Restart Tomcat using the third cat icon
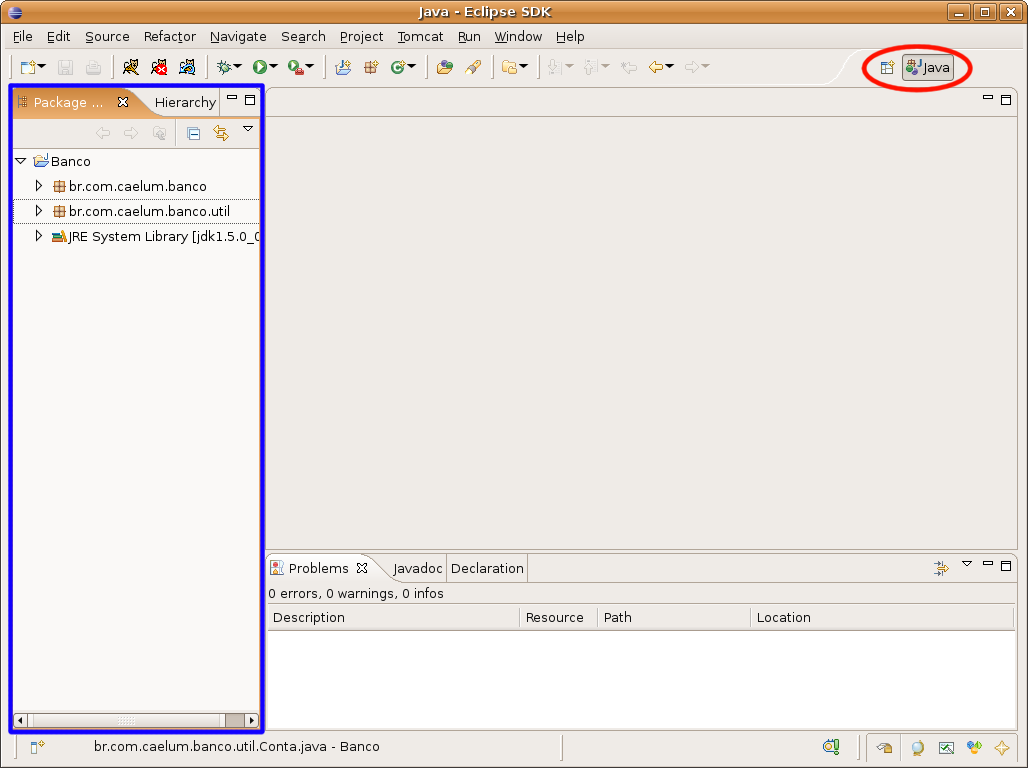 coord(187,67)
